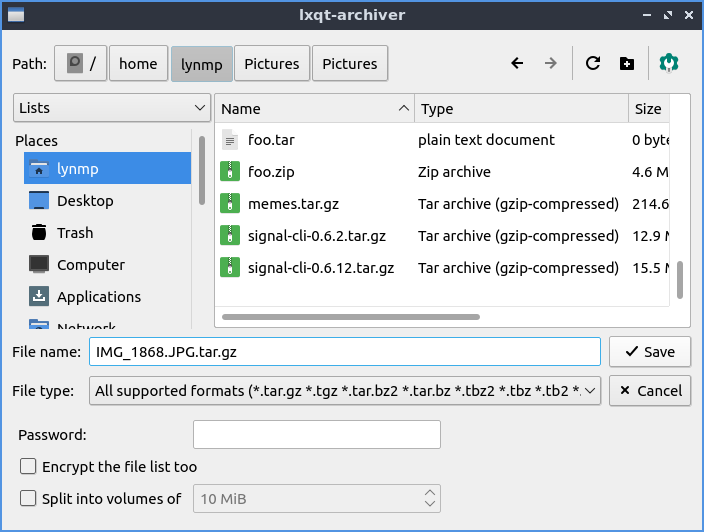Open Applications in Places sidebar
The image size is (704, 532).
98,297
